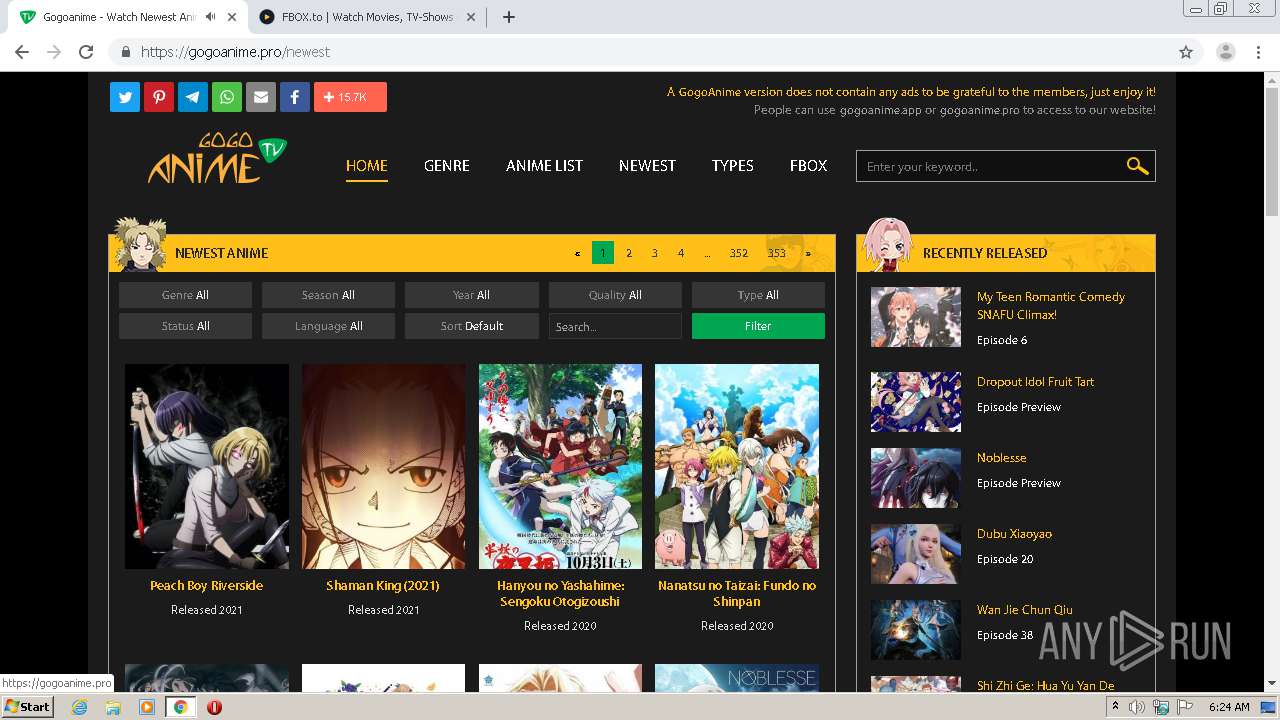Open a new browser tab

[509, 17]
